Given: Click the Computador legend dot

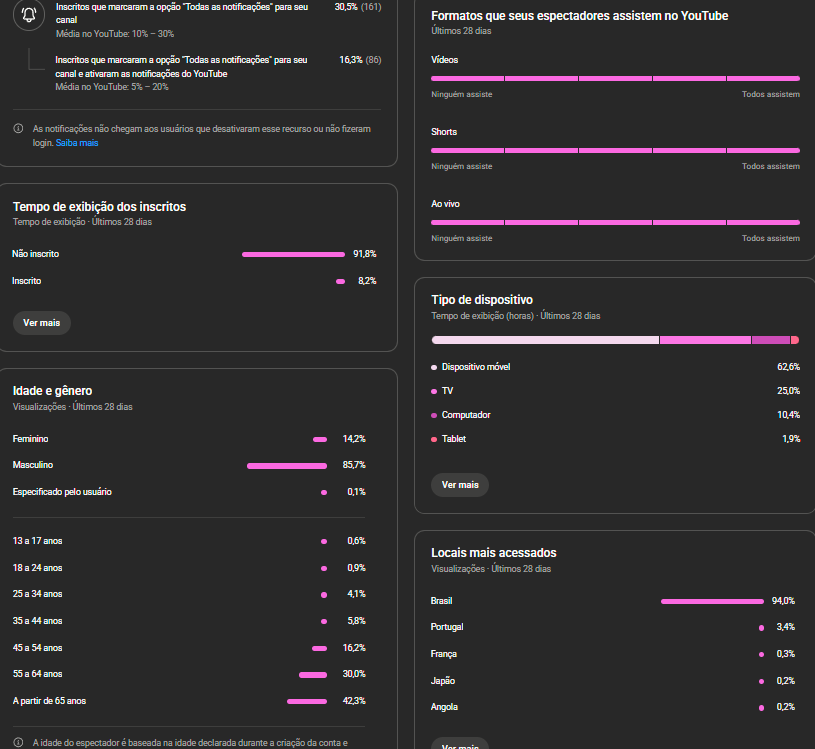Looking at the screenshot, I should pos(434,415).
